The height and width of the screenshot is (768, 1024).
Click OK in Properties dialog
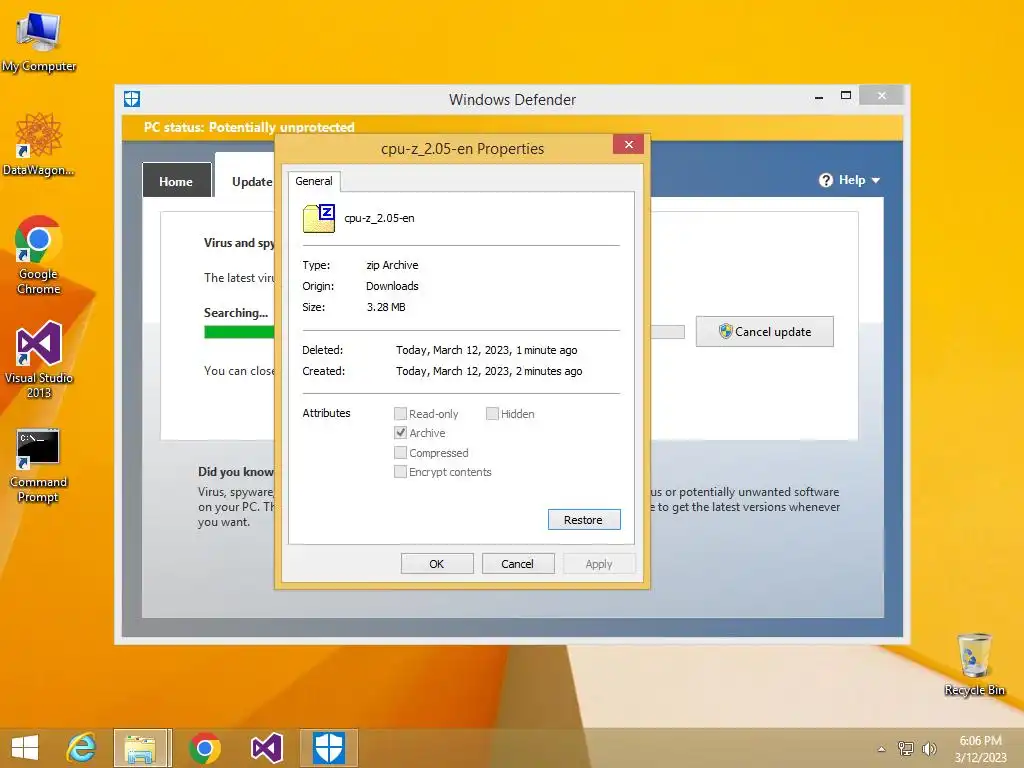pos(437,564)
